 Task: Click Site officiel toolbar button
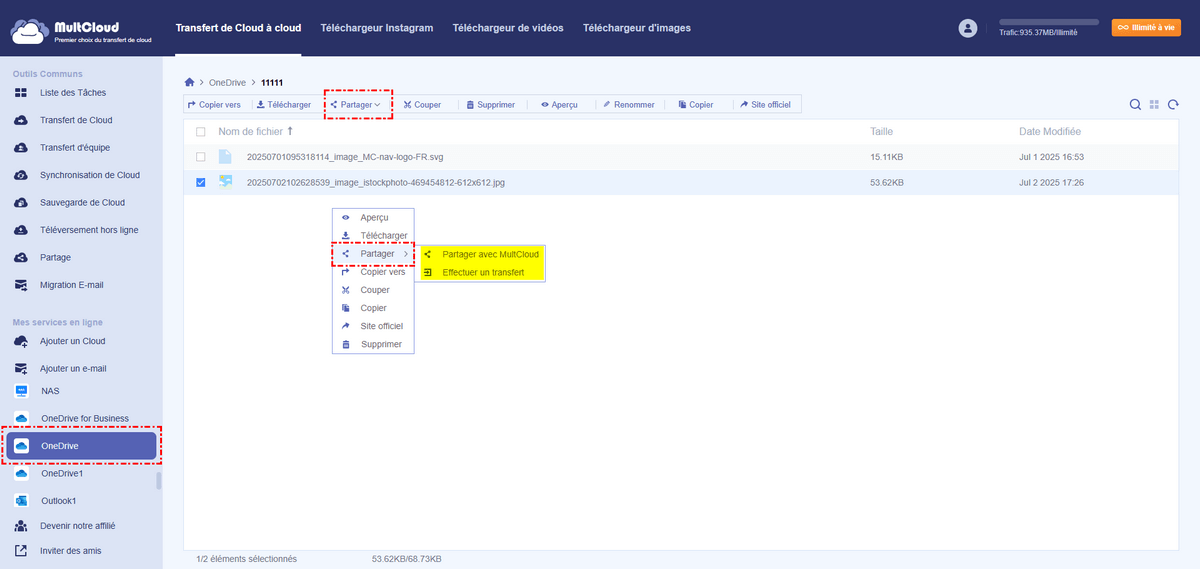click(x=766, y=104)
